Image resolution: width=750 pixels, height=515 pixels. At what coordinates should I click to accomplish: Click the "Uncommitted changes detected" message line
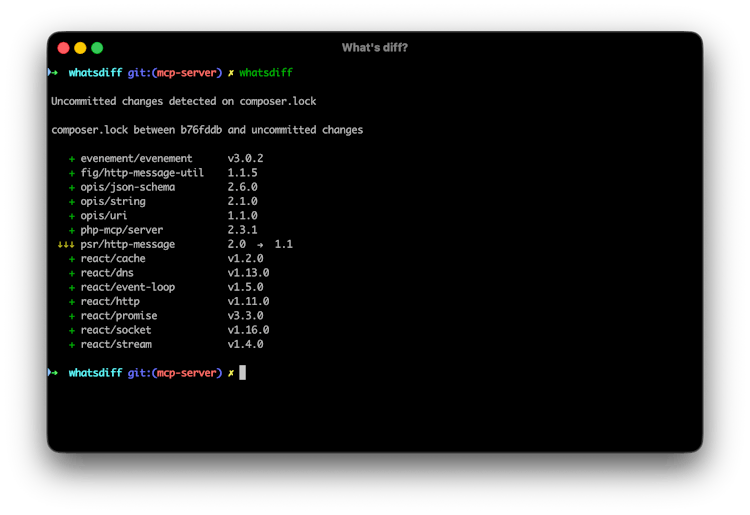tap(184, 101)
